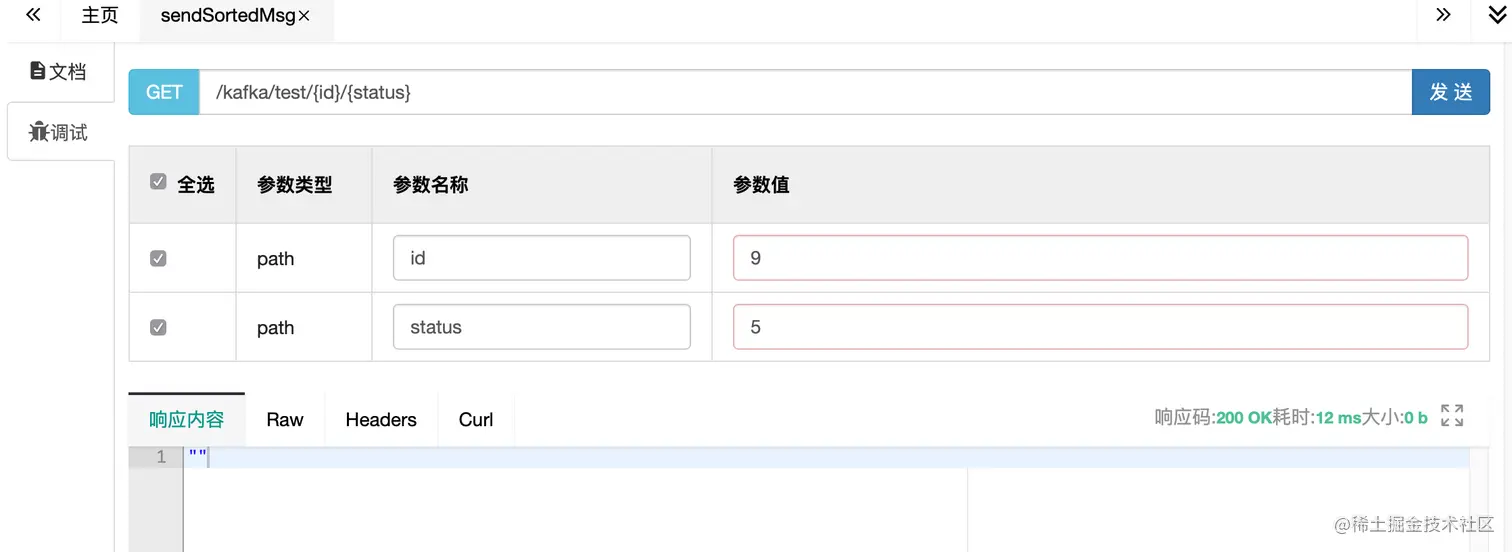Expand the double chevron down menu
1512x552 pixels.
coord(1497,15)
